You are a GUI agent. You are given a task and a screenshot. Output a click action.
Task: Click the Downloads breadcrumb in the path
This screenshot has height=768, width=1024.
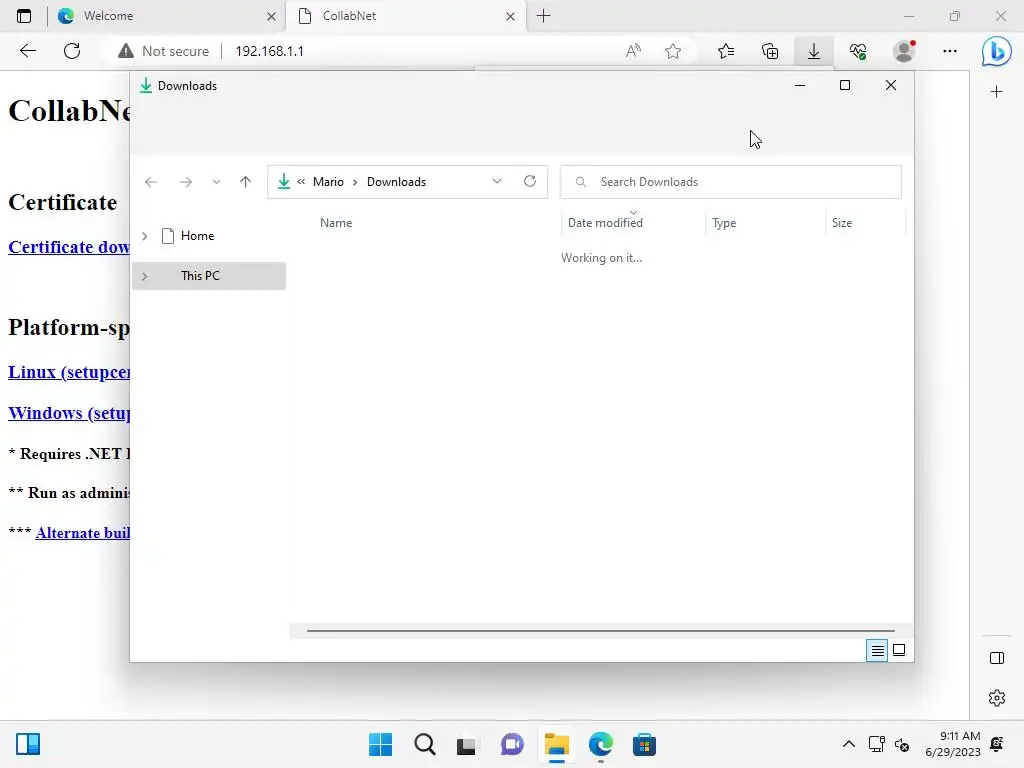pos(396,182)
